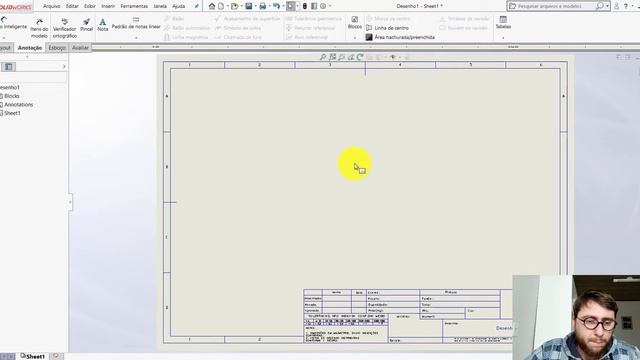
Task: Click Zoom to Fit in view toolbar
Action: tap(323, 57)
